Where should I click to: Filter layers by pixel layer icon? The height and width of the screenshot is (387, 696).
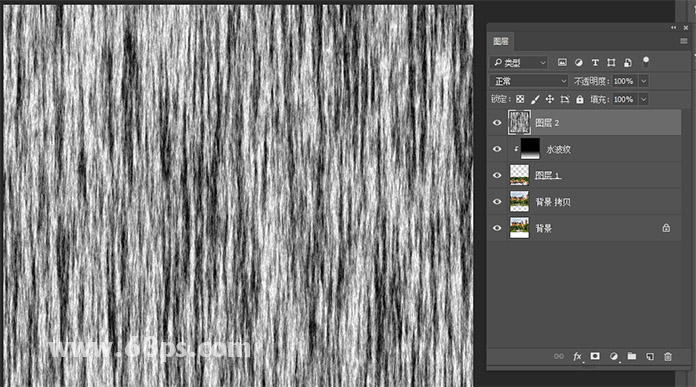click(x=562, y=63)
